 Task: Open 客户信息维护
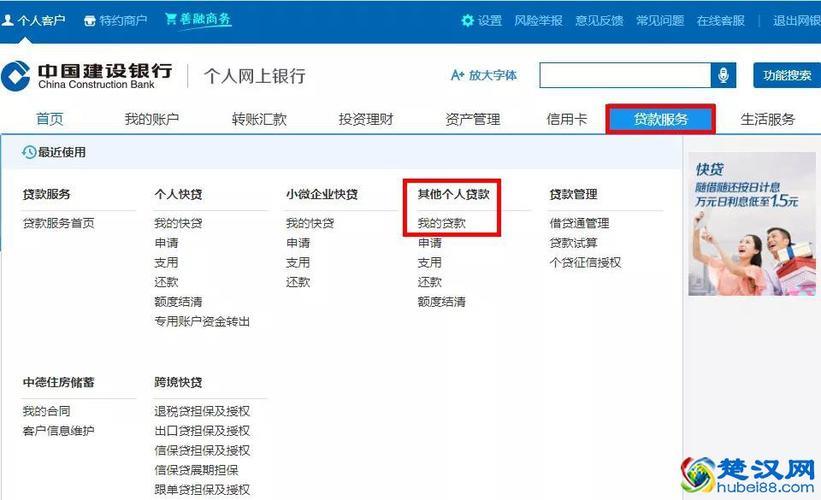[59, 431]
